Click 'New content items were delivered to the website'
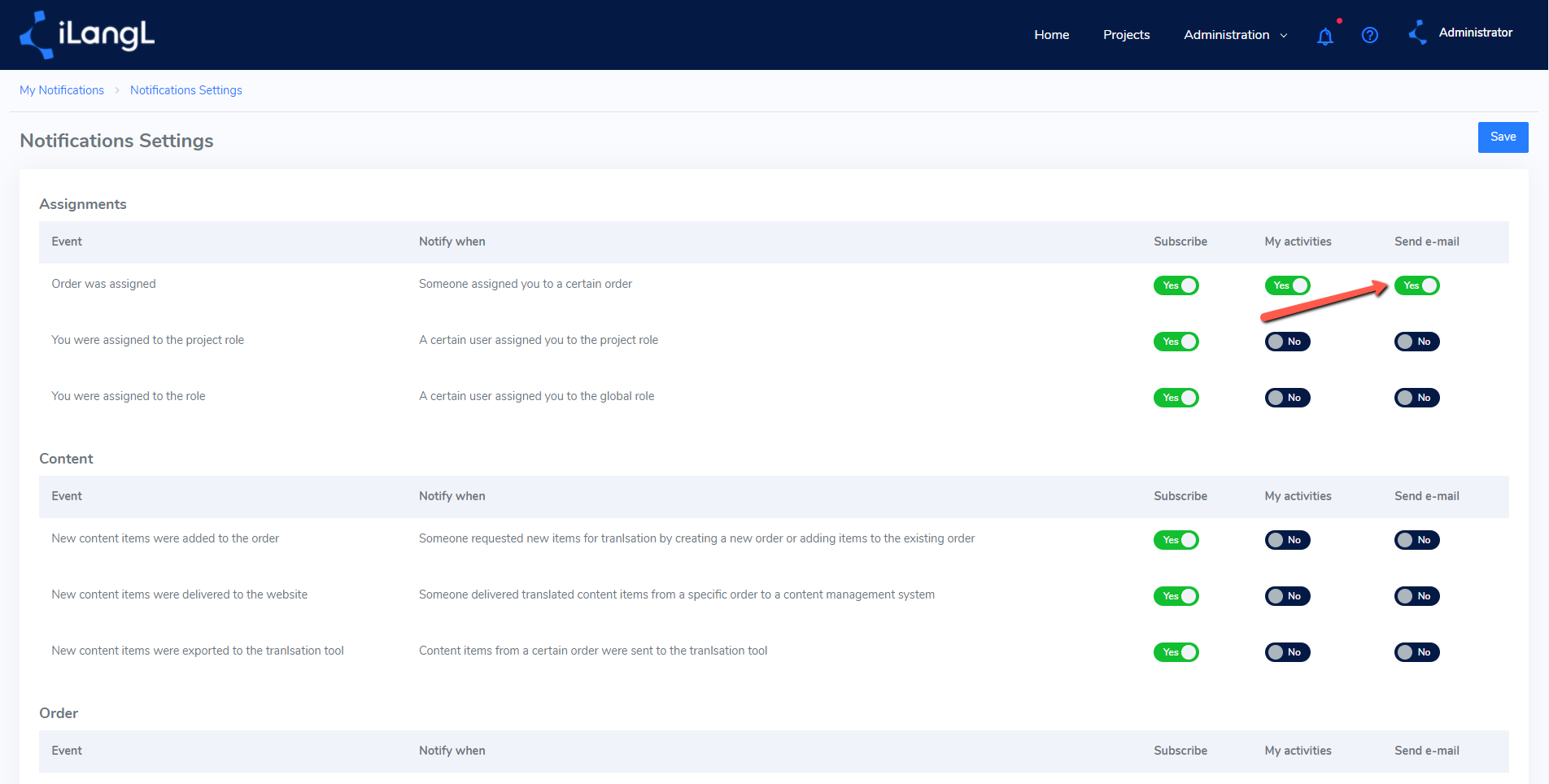This screenshot has height=784, width=1549. [180, 595]
